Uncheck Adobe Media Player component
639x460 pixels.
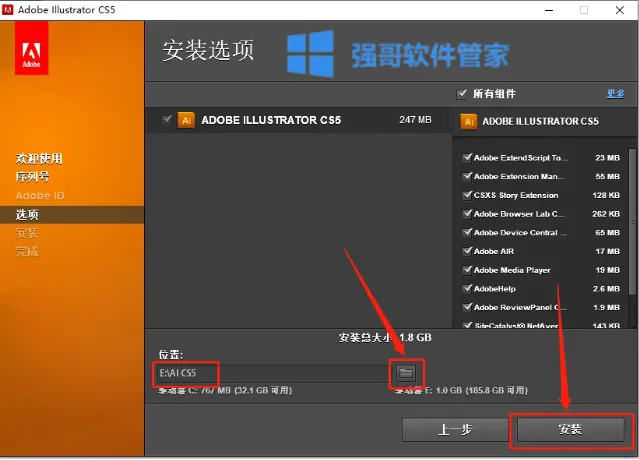[x=467, y=270]
